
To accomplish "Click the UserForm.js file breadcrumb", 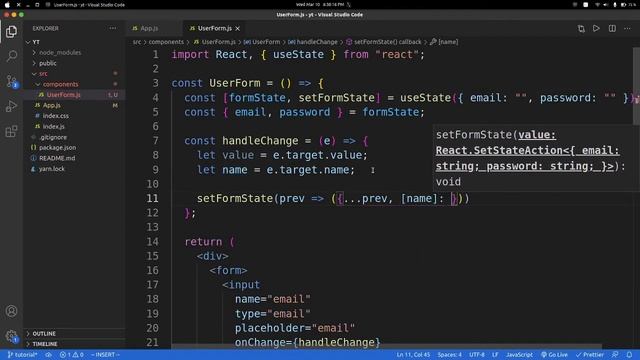I will (x=215, y=42).
